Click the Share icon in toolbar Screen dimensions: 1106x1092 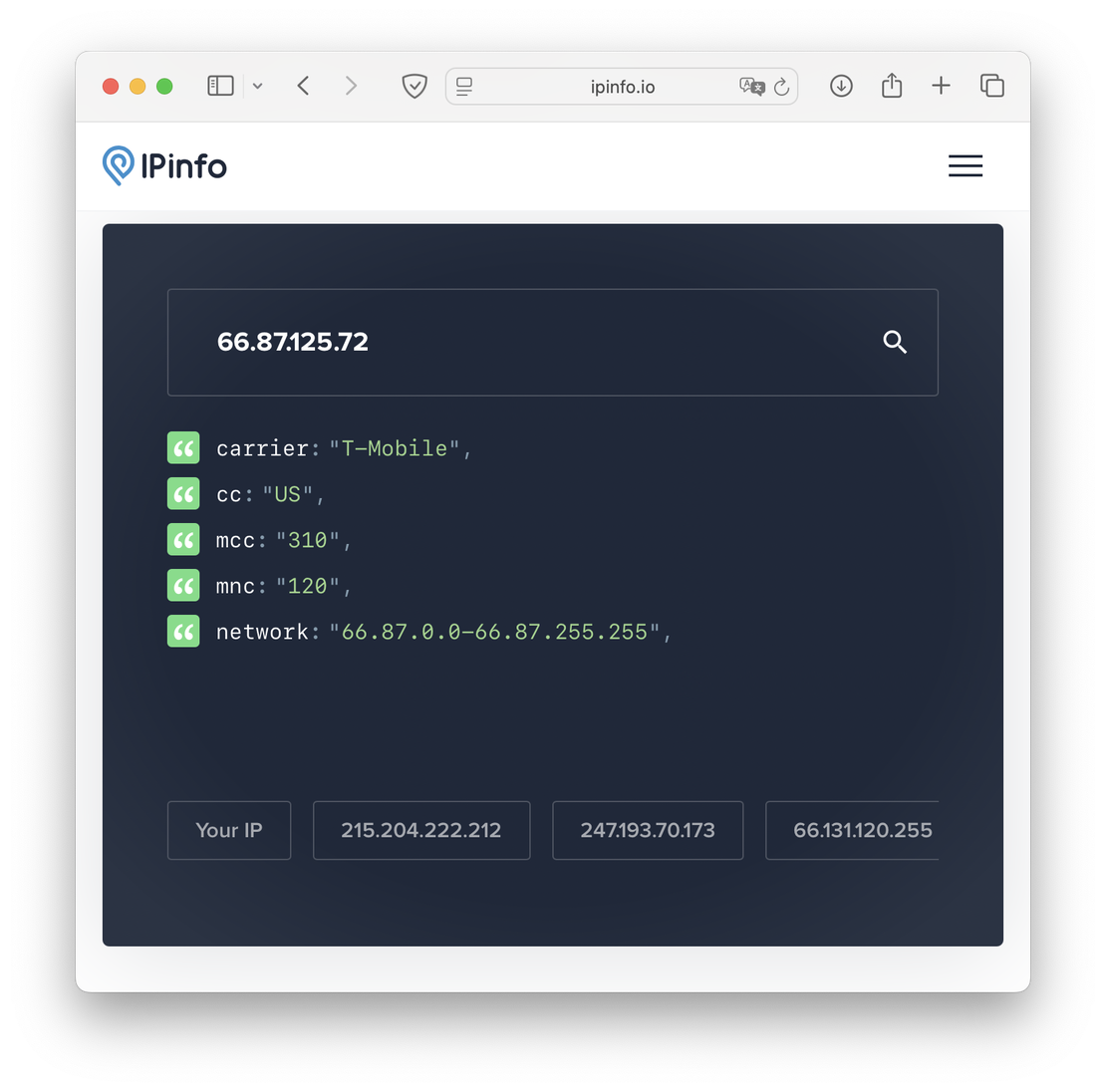[892, 87]
